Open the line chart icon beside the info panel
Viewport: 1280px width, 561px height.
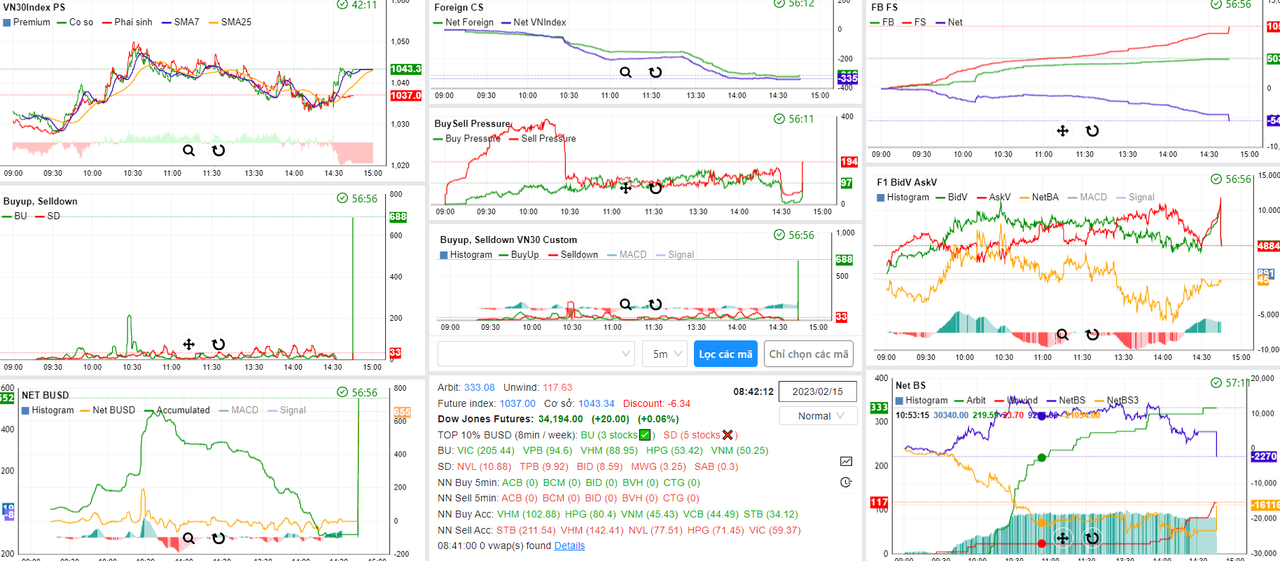(x=846, y=461)
